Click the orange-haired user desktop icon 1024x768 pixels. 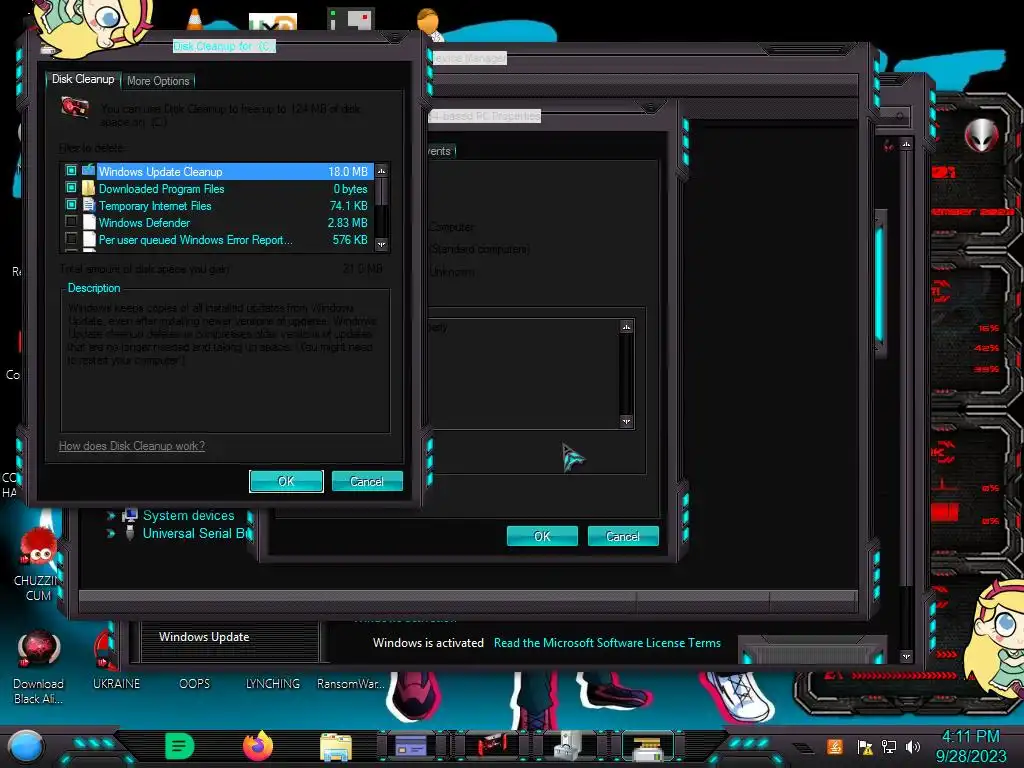point(429,24)
